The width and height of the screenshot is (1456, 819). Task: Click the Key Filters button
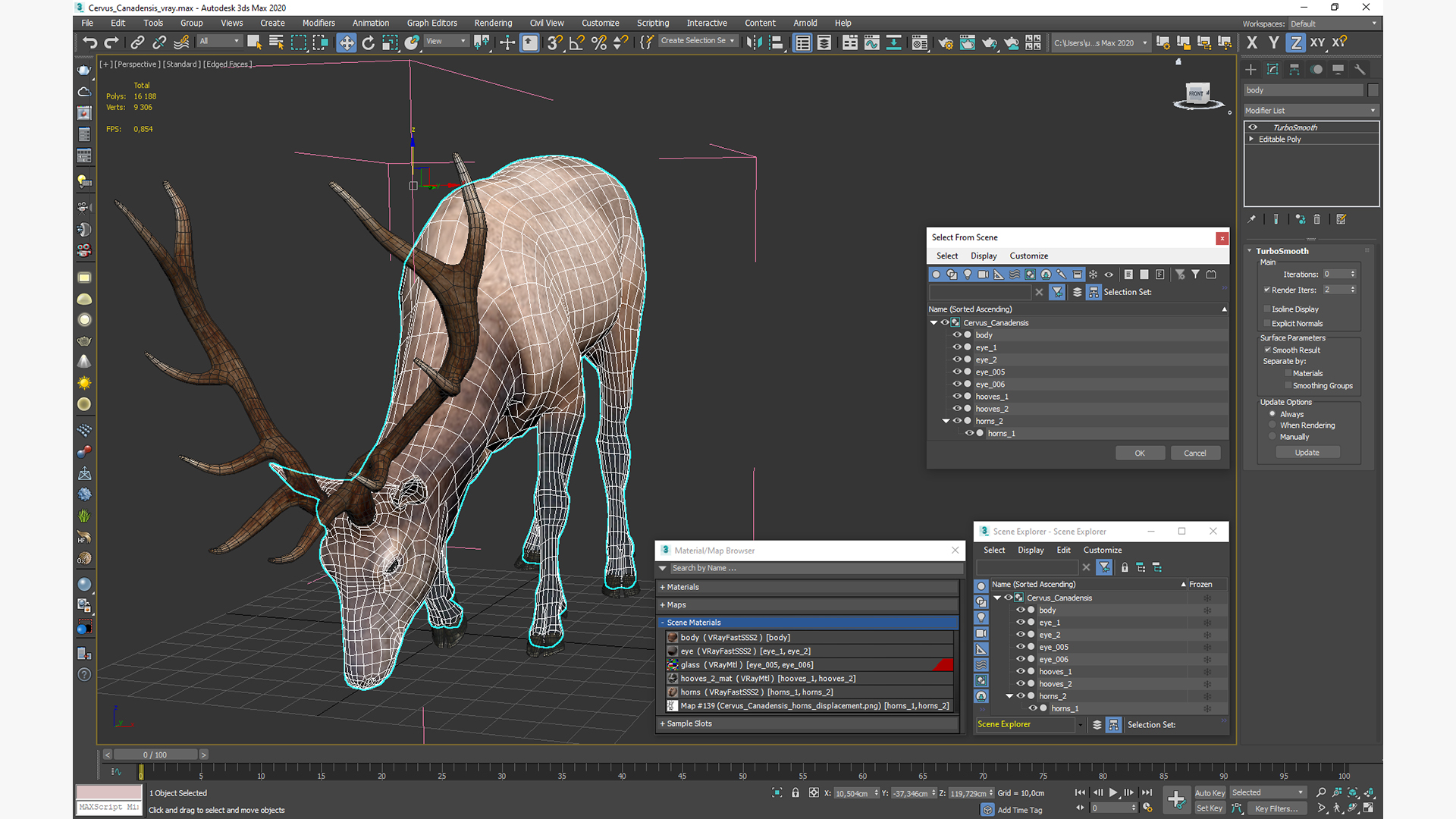[1277, 808]
